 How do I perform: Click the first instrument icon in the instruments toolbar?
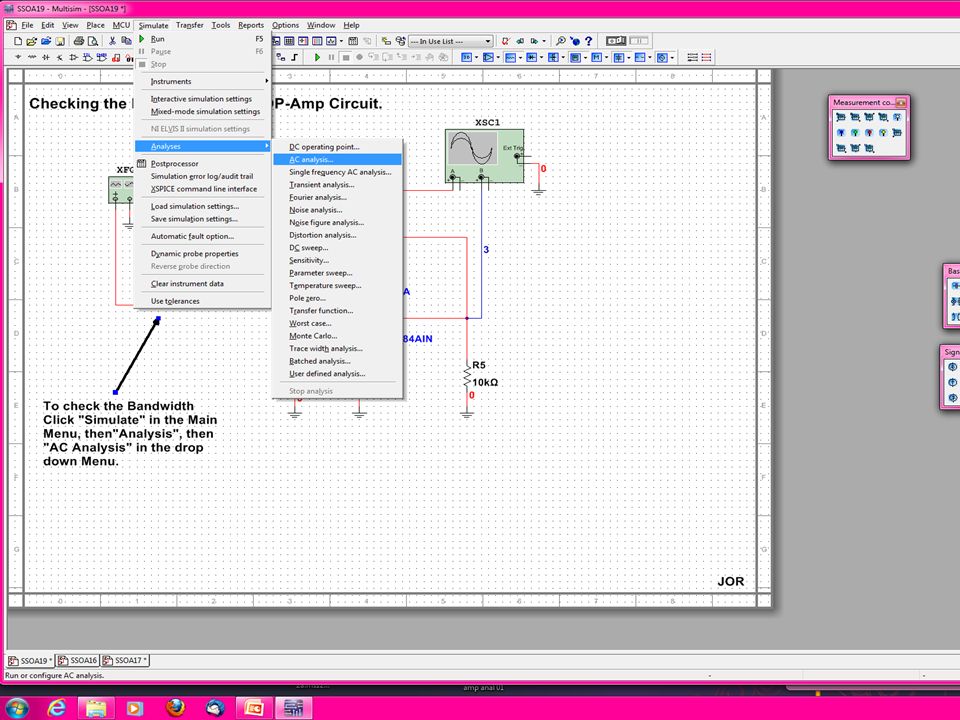point(467,58)
